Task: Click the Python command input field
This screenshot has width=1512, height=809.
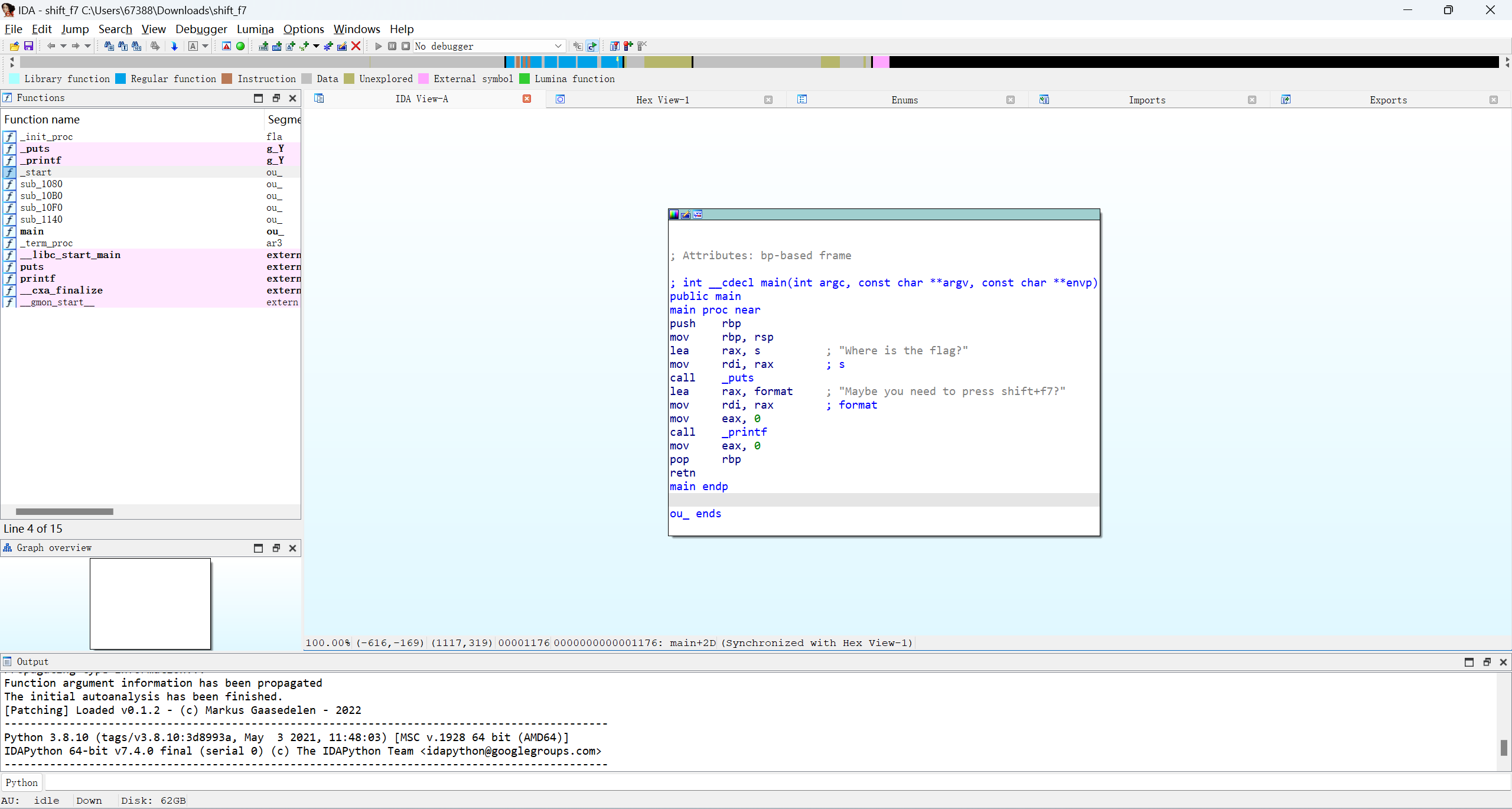Action: tap(777, 782)
